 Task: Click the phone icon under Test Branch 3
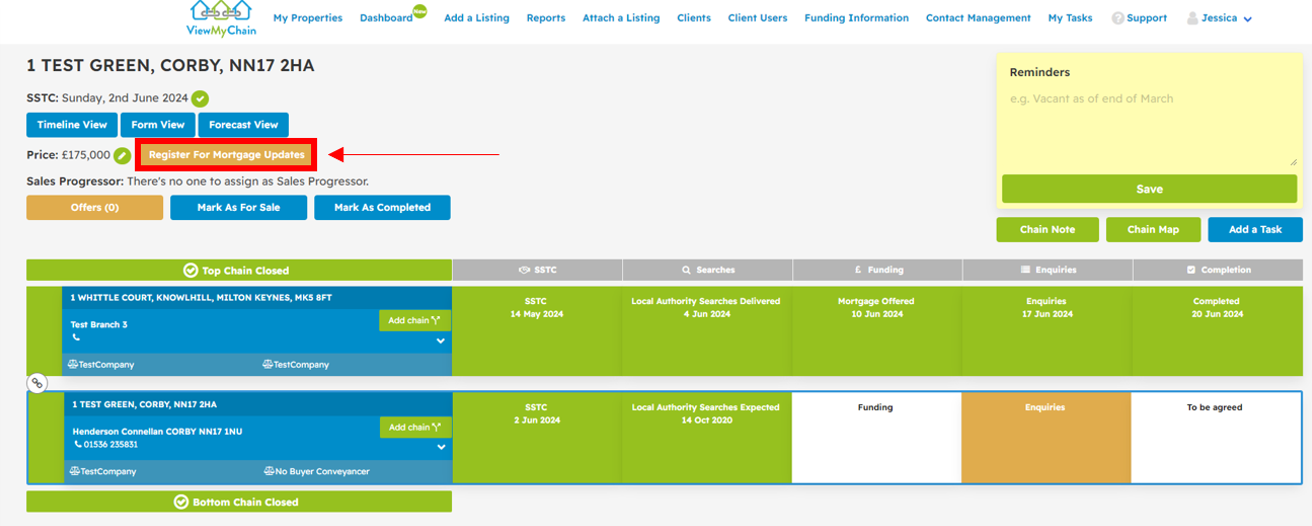point(75,338)
